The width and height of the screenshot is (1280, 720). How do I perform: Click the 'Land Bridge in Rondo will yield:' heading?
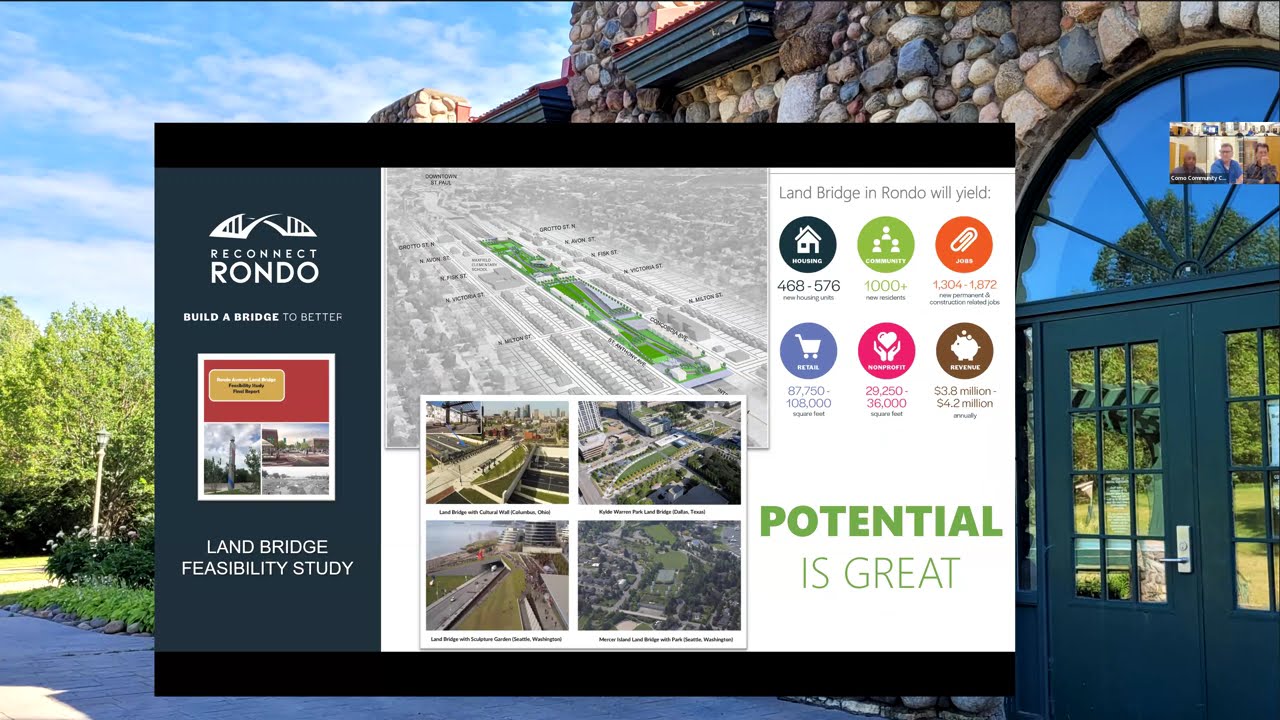(x=885, y=192)
